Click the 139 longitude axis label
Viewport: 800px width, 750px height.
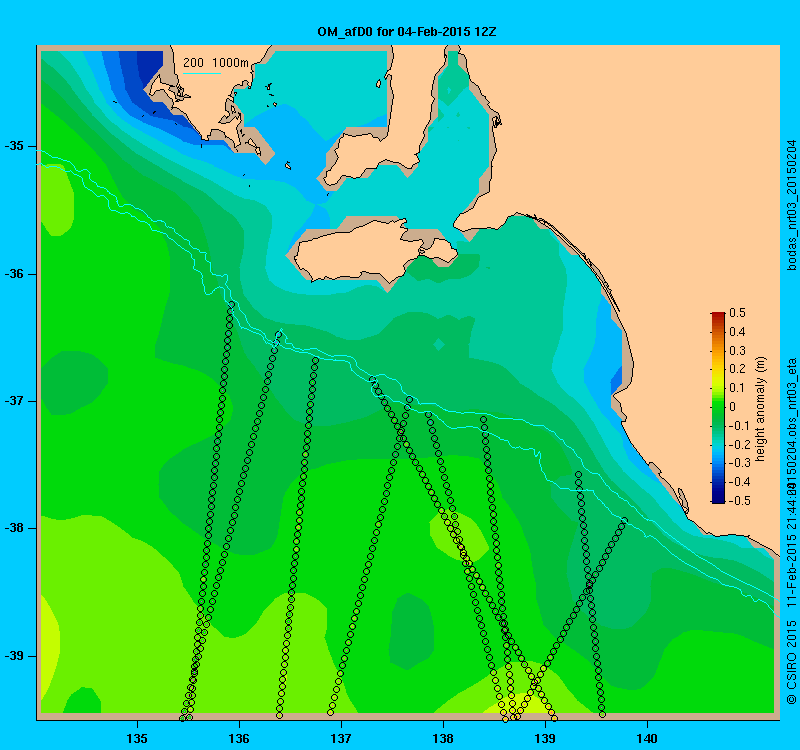coord(545,738)
